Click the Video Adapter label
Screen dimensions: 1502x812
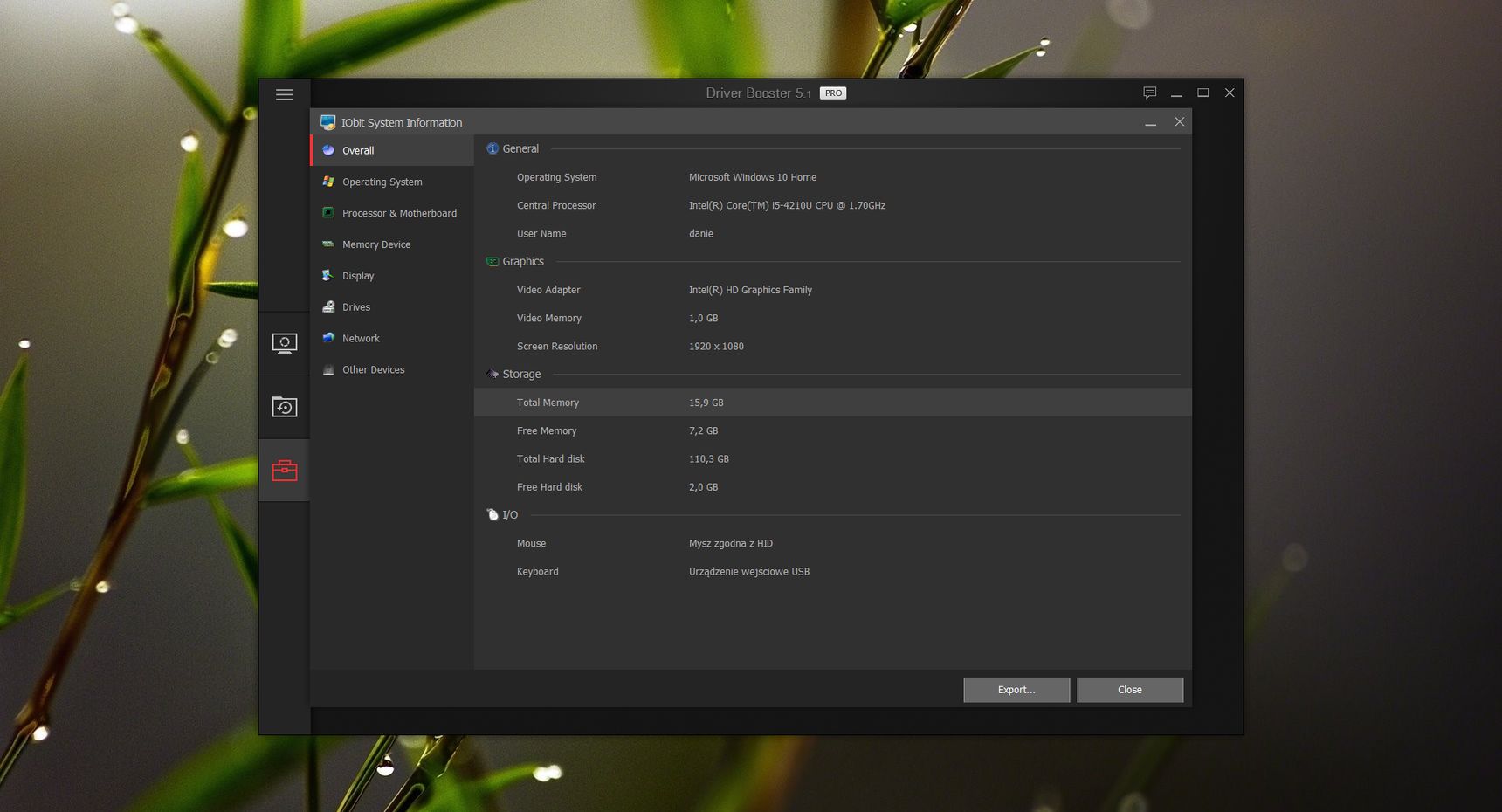coord(548,290)
